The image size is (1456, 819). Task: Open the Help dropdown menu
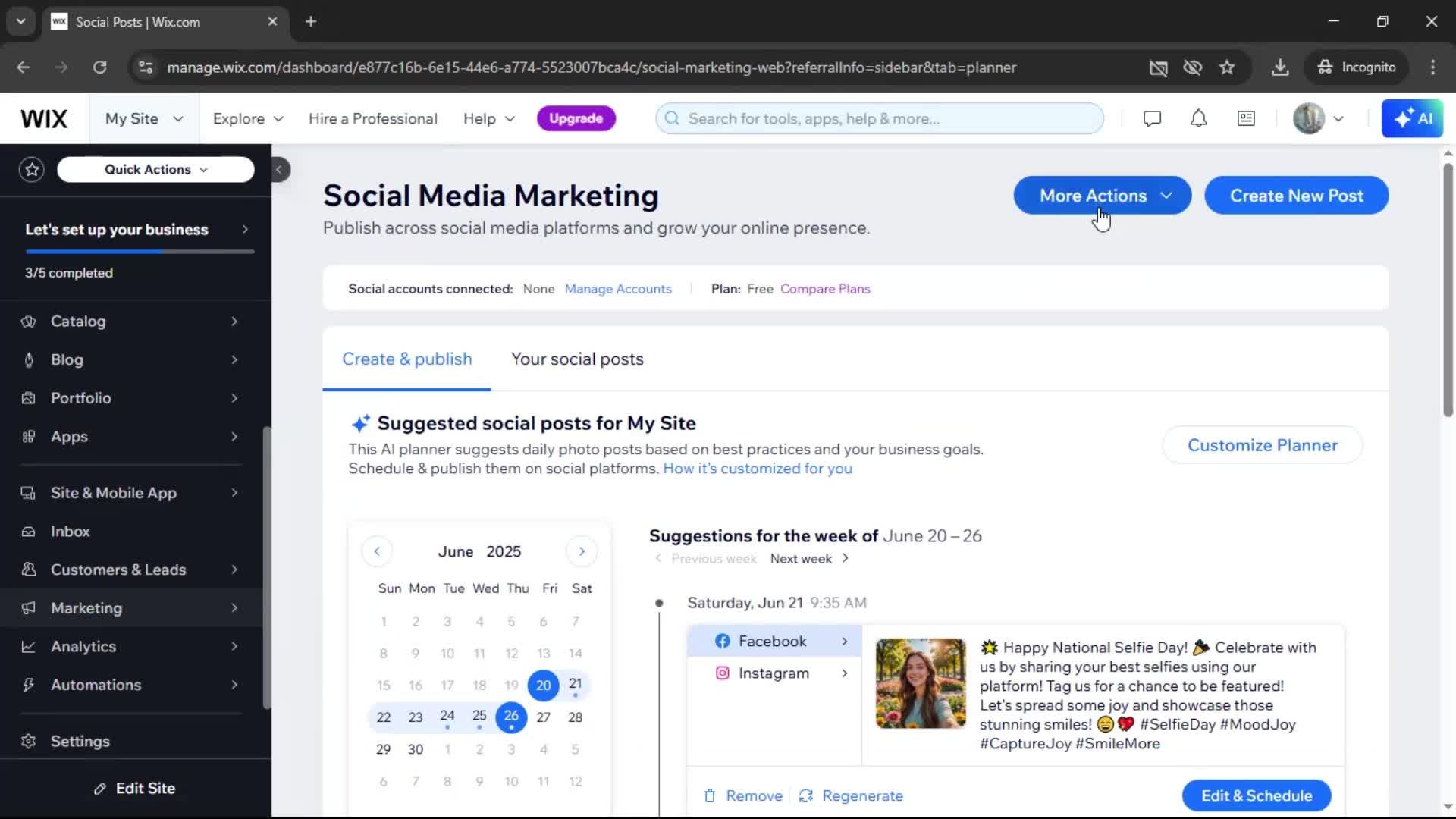click(x=489, y=118)
